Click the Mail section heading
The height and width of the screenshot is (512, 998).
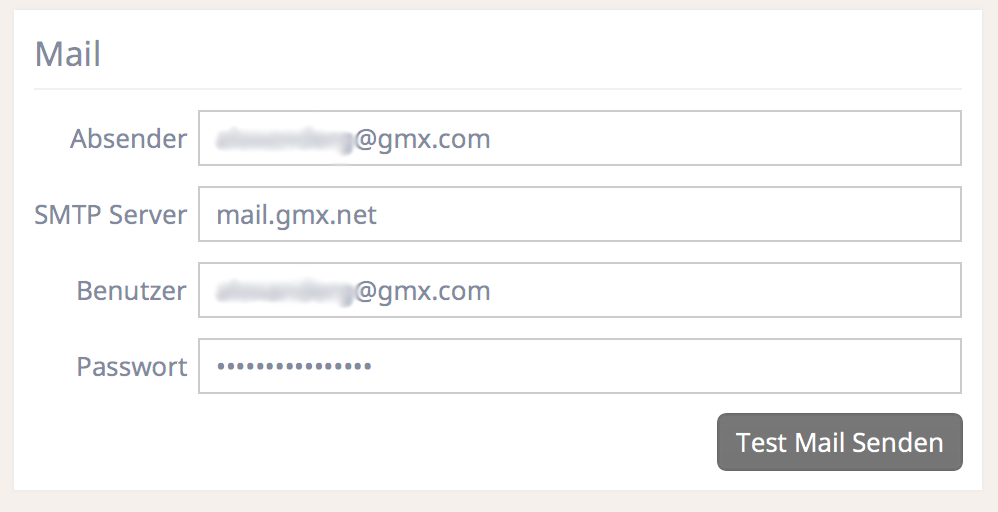tap(67, 53)
